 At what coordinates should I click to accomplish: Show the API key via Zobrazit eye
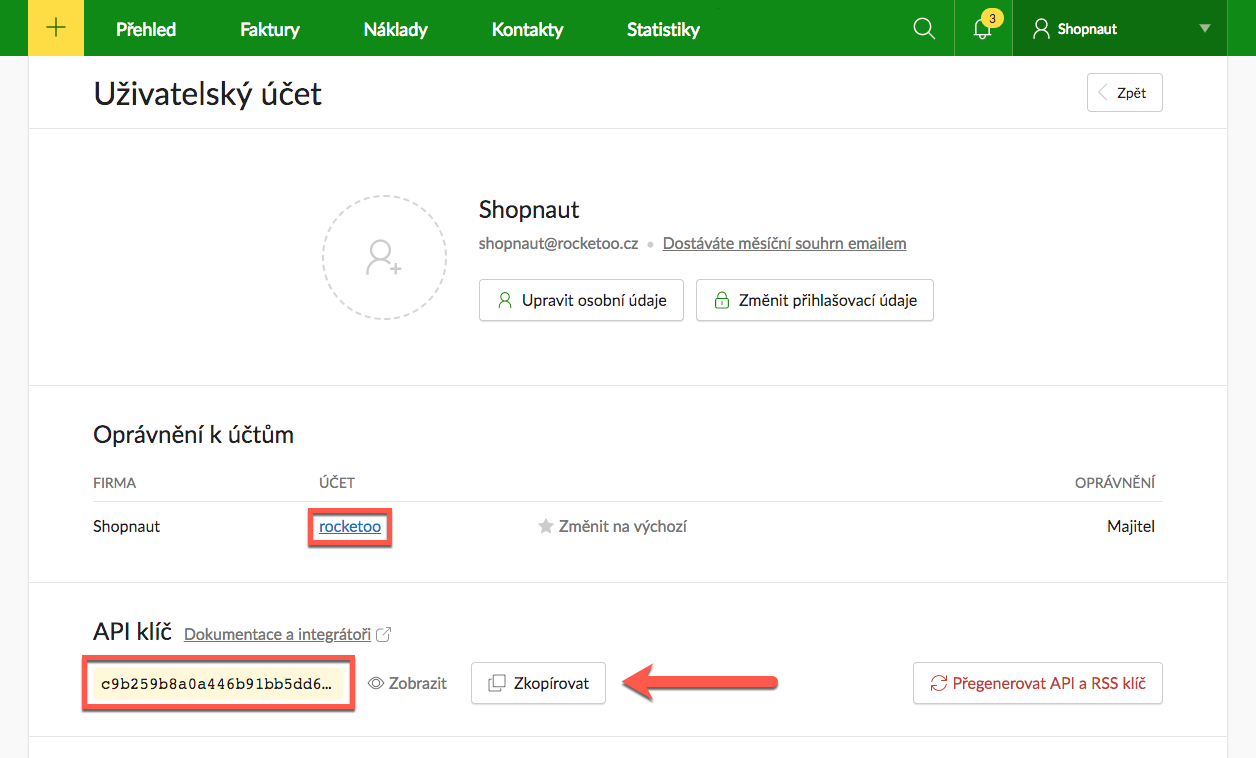pos(407,684)
